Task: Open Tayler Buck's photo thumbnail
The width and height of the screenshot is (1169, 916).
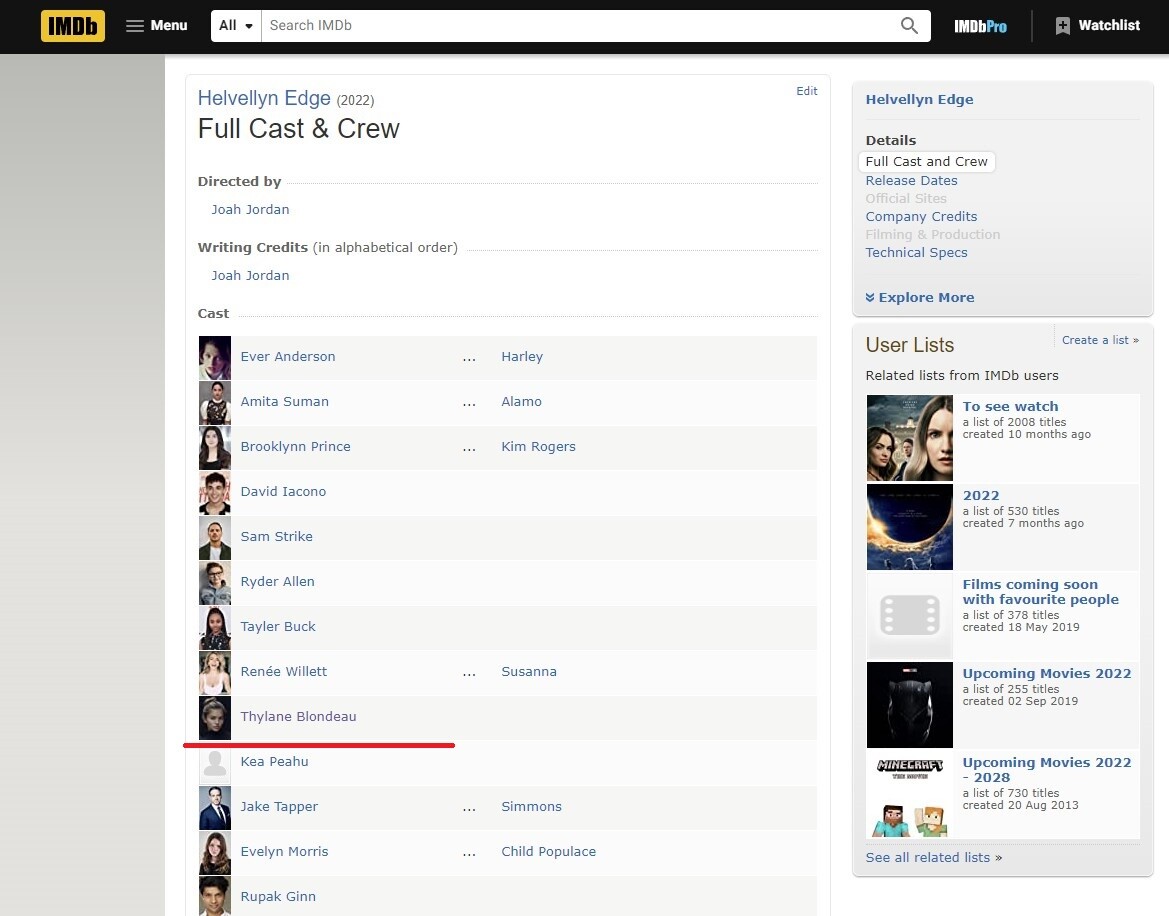Action: click(x=215, y=628)
